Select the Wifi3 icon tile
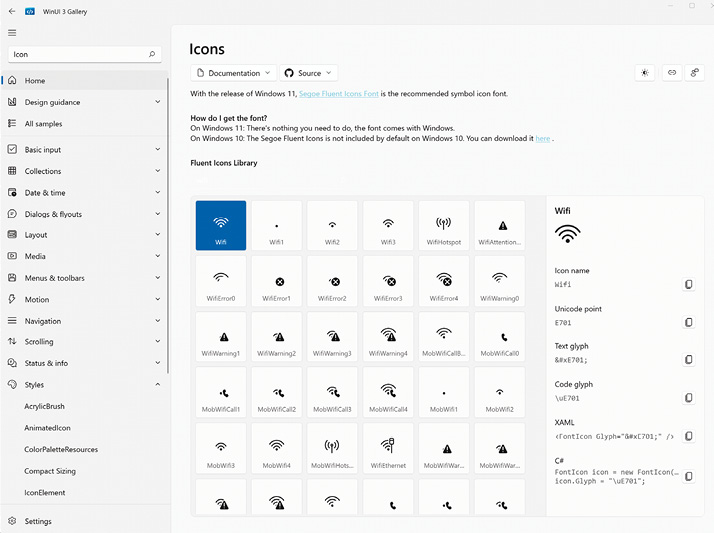714x533 pixels. pyautogui.click(x=388, y=225)
